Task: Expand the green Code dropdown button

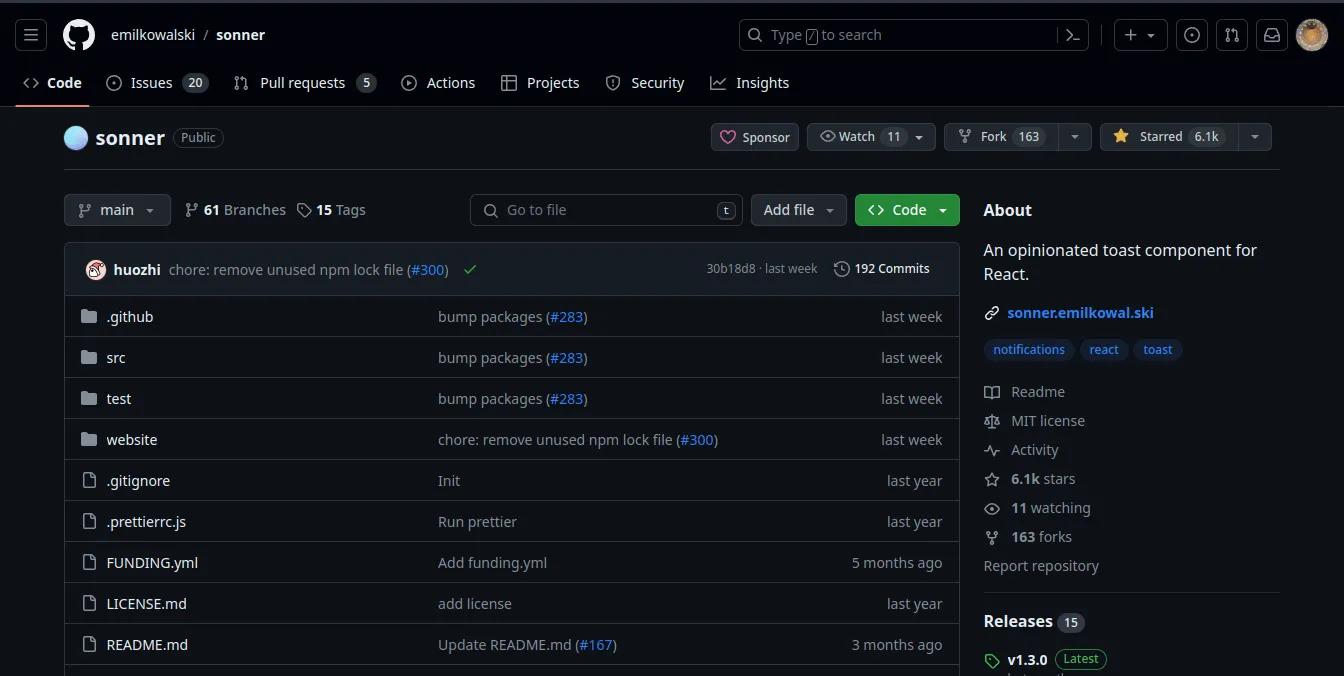Action: click(907, 210)
